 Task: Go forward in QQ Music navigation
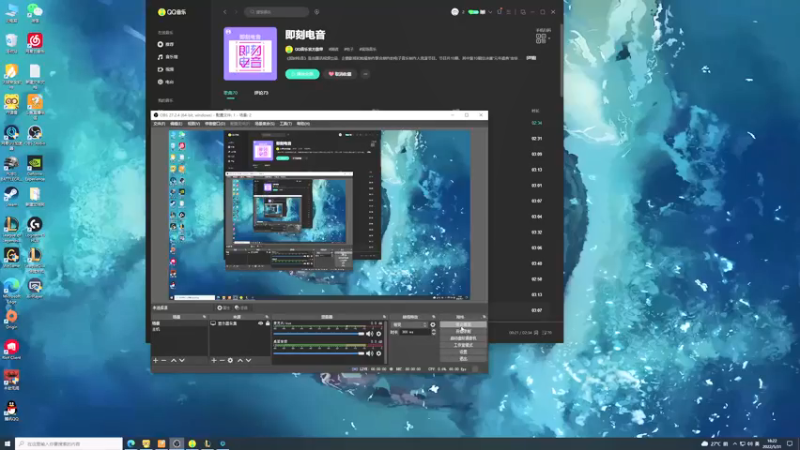(236, 12)
